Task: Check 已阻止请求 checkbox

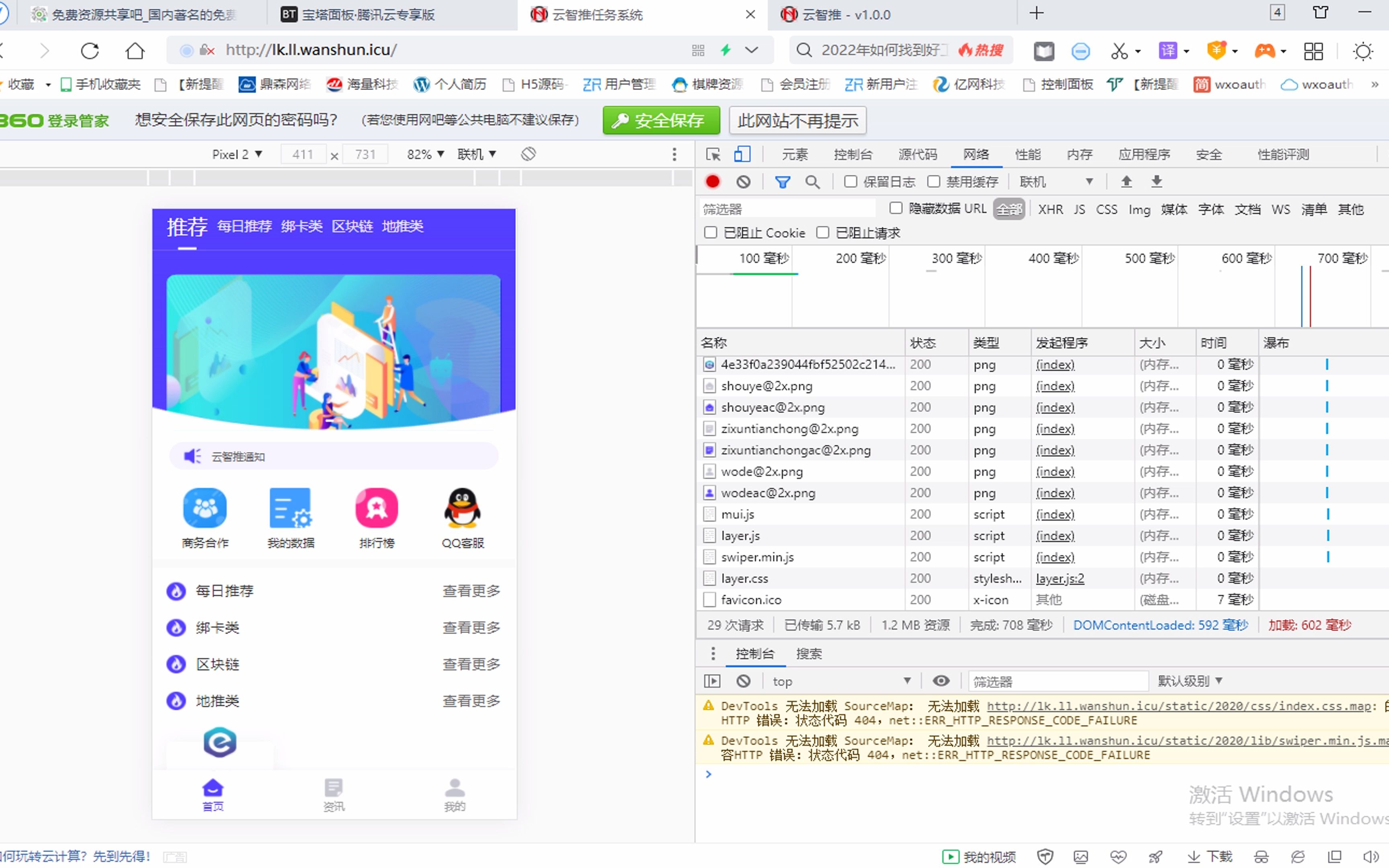Action: pyautogui.click(x=822, y=232)
